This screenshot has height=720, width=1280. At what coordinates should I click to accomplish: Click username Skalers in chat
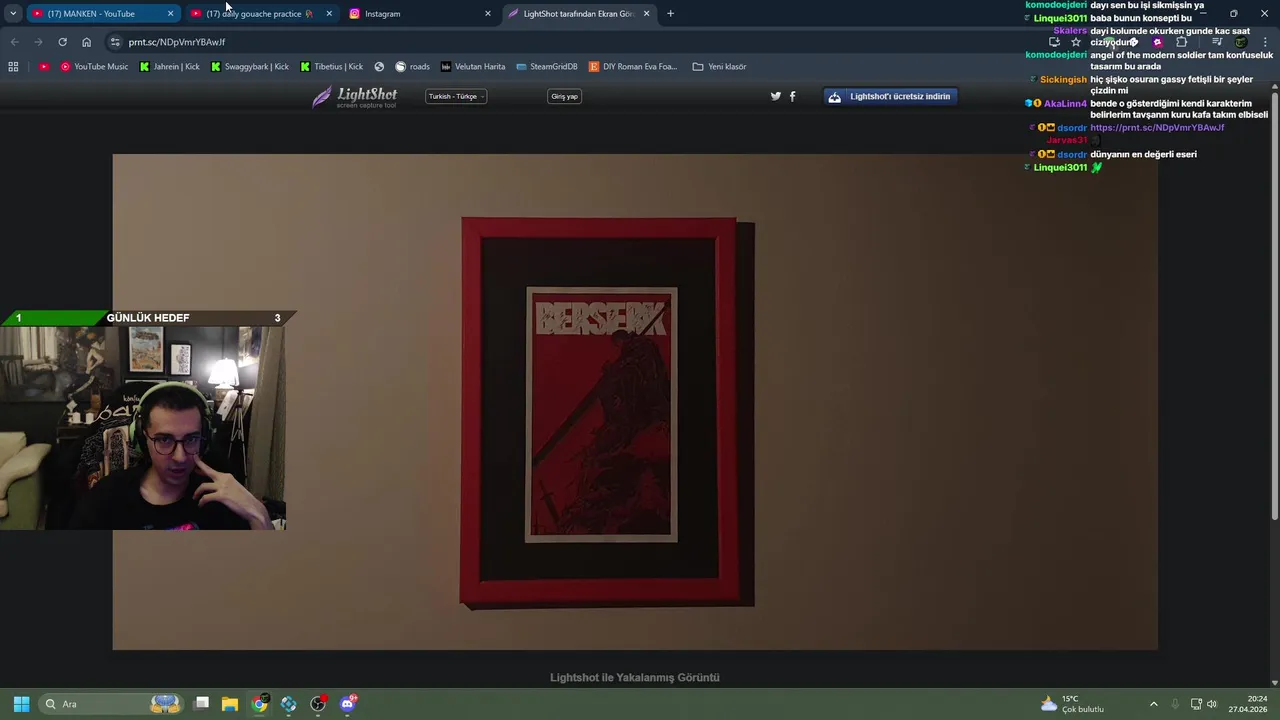[x=1070, y=31]
